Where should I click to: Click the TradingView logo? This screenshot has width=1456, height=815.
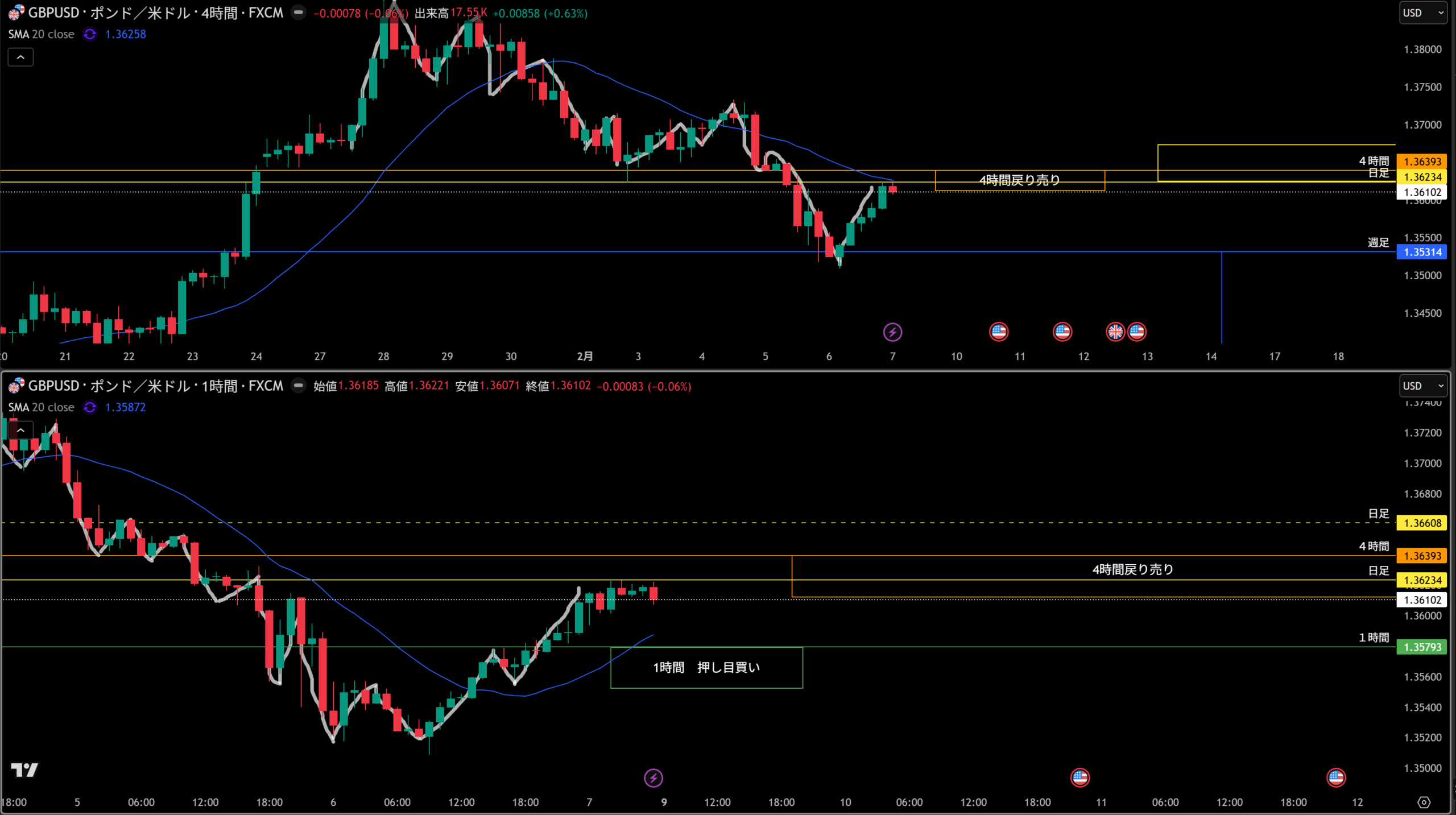tap(24, 770)
